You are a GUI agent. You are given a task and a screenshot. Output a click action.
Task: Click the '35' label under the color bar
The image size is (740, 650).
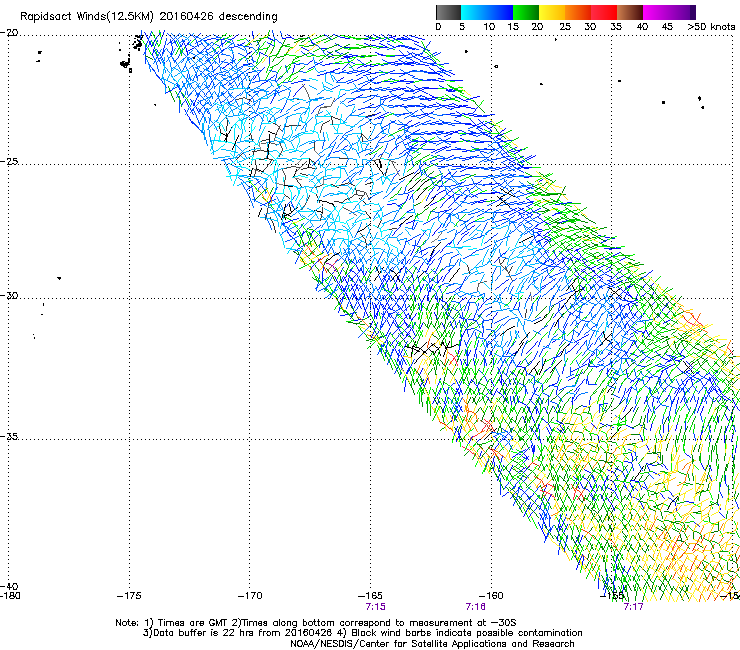tap(616, 27)
